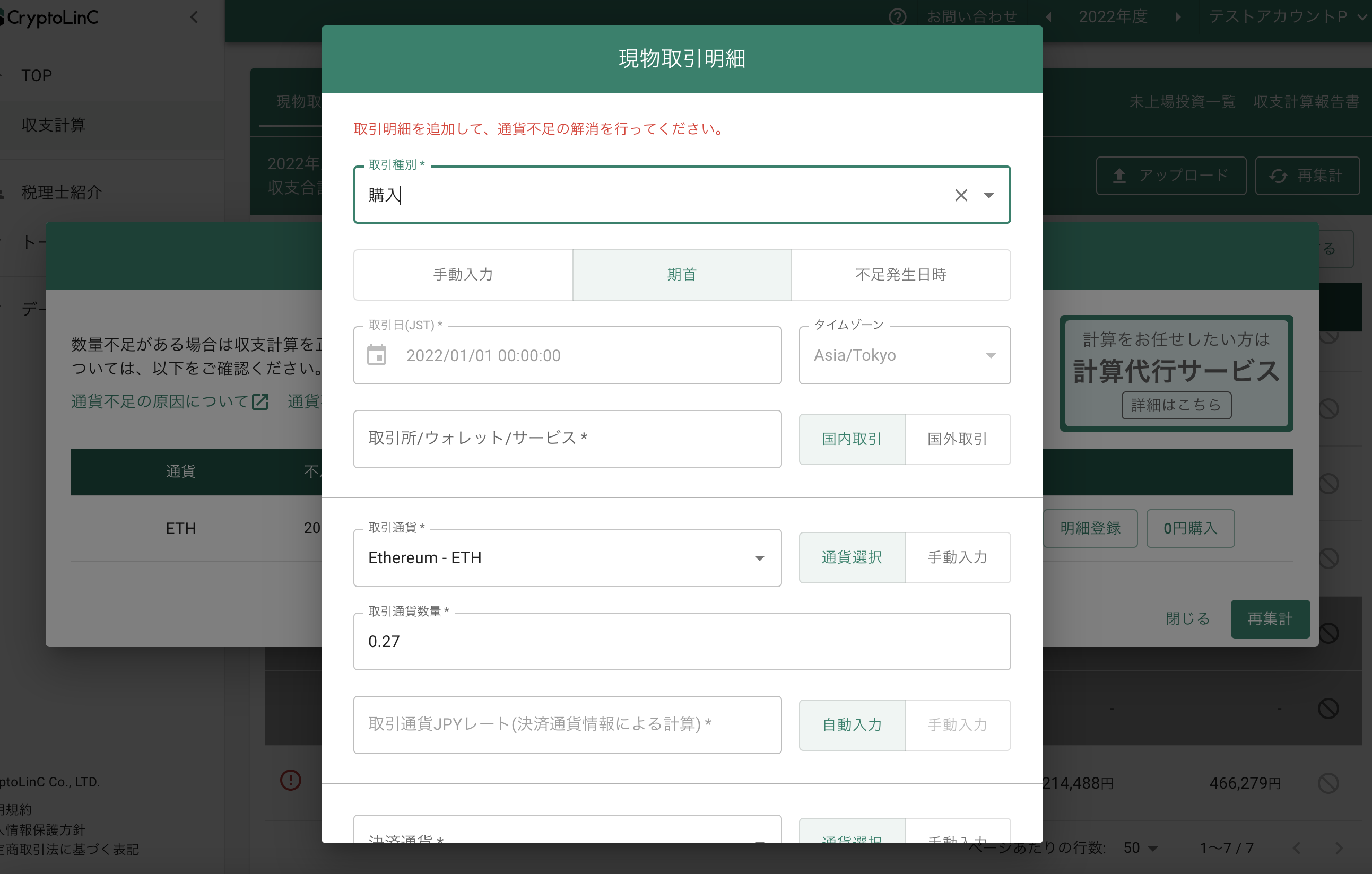Select 手動入力 for JPY rate
Viewport: 1372px width, 874px height.
pyautogui.click(x=958, y=725)
